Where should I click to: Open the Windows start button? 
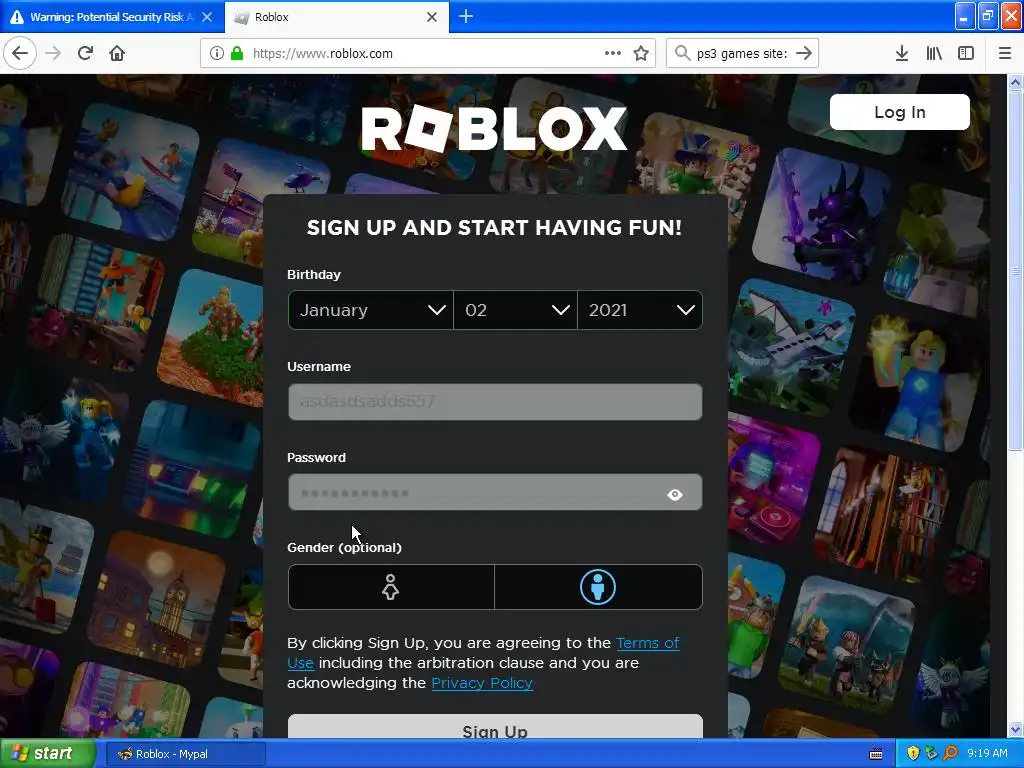(48, 754)
